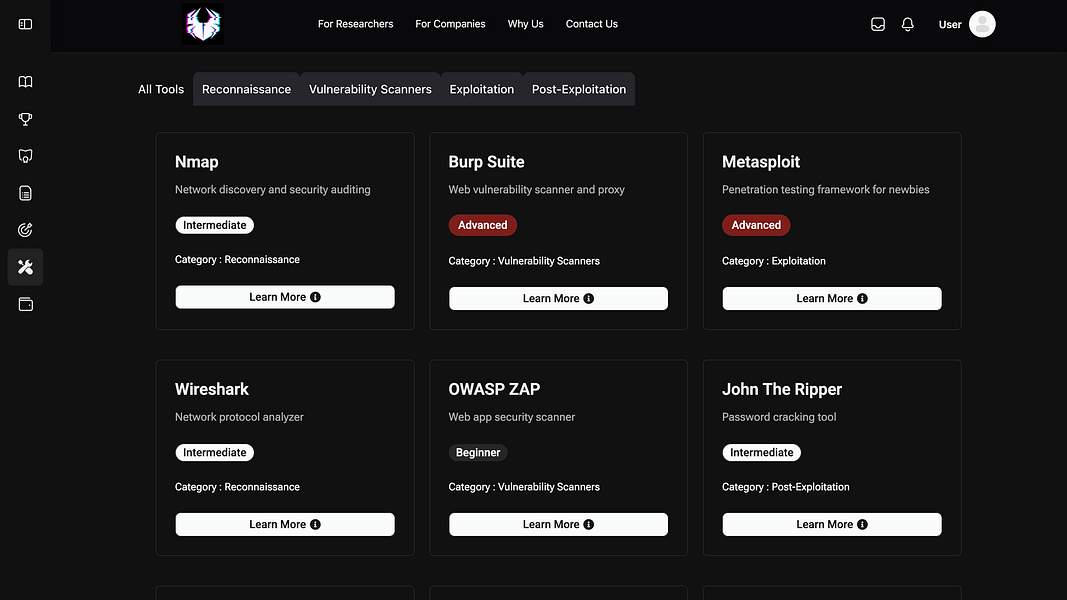Click 'Category : Post-Exploitation' text
Screen dimensions: 1067x600
coord(786,487)
